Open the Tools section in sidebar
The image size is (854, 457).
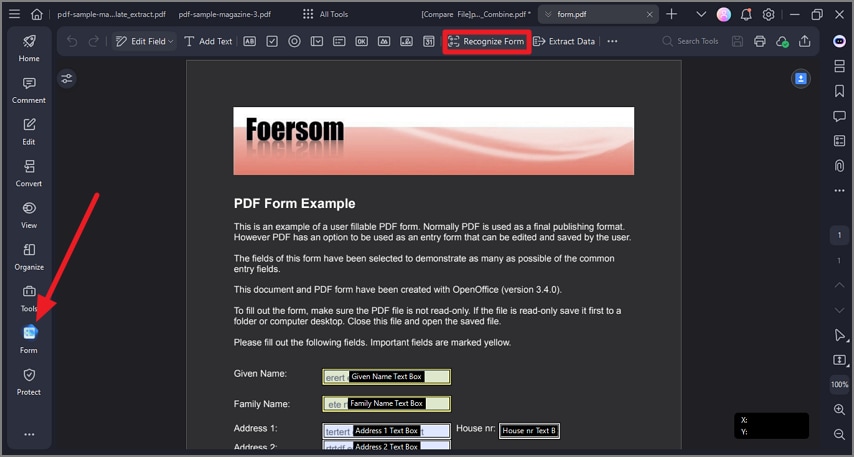click(x=29, y=298)
